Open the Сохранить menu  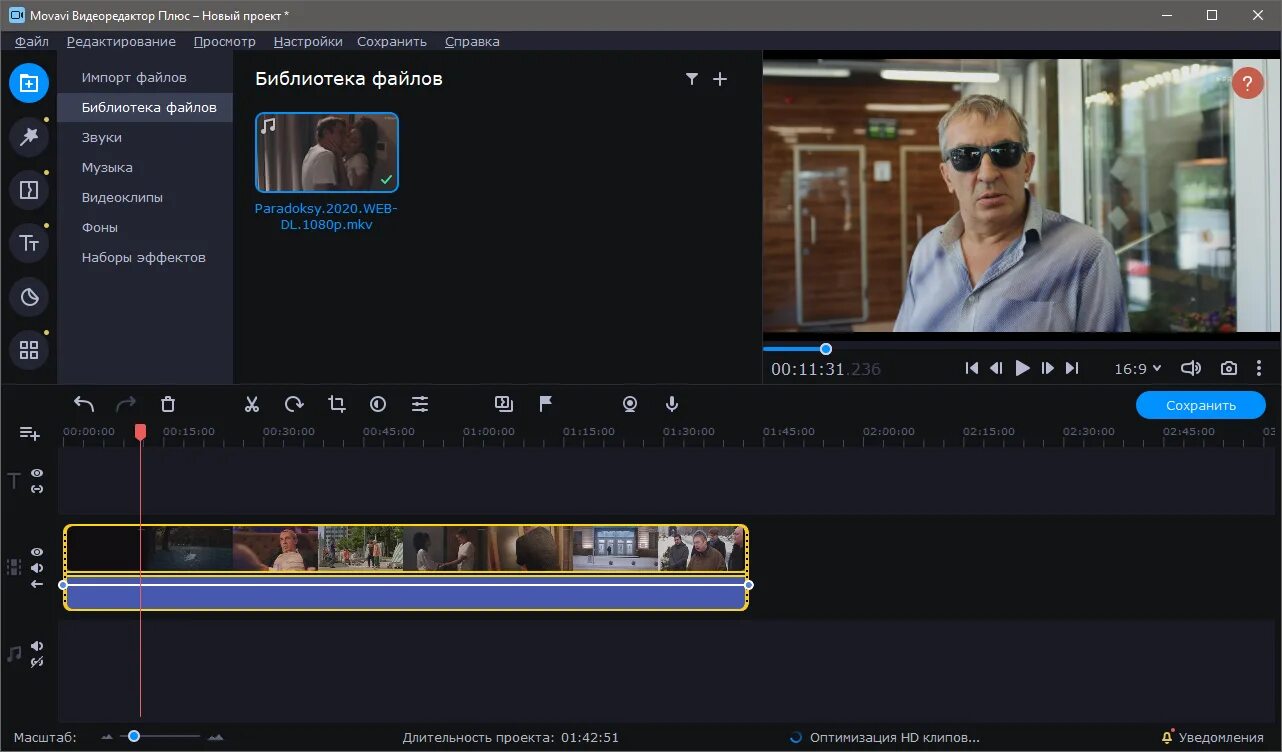tap(392, 41)
